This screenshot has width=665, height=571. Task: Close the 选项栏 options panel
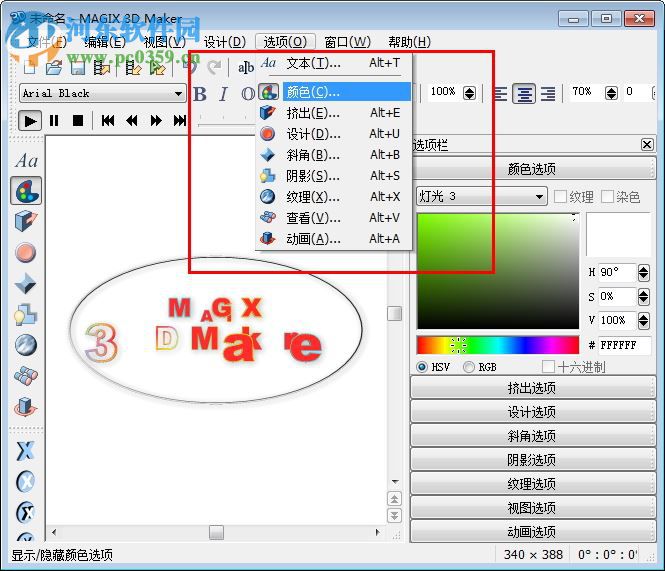click(x=647, y=145)
